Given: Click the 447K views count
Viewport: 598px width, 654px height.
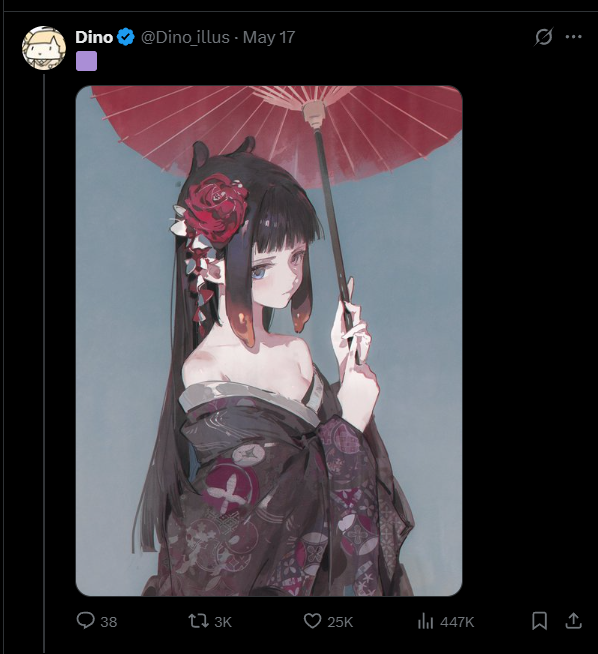Looking at the screenshot, I should [457, 622].
